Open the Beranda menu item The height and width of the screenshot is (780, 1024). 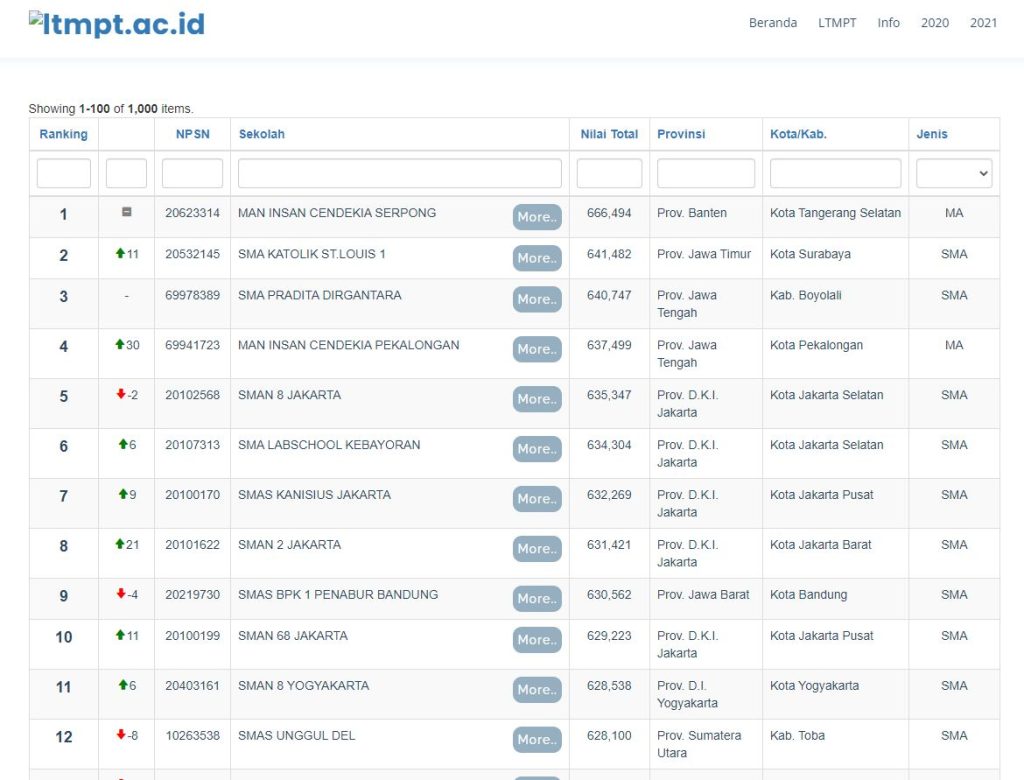[x=773, y=23]
